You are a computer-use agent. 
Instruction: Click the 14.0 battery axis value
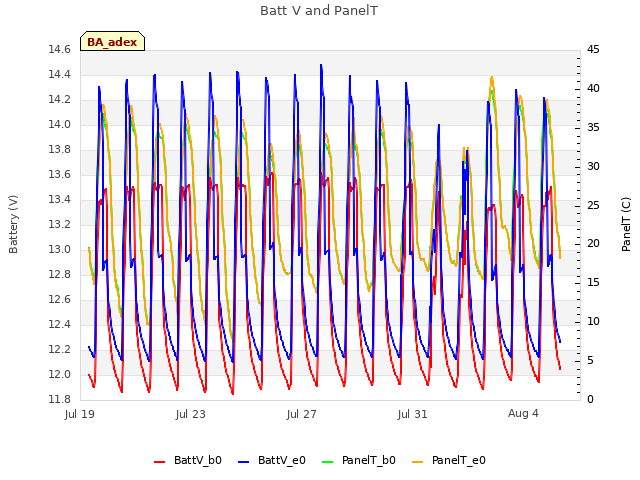click(x=60, y=124)
